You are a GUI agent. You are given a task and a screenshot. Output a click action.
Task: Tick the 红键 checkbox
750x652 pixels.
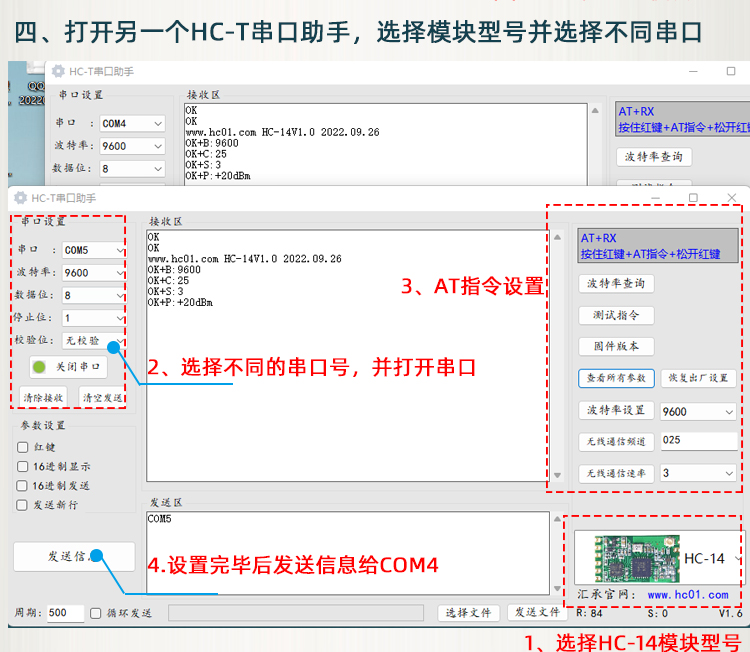pos(22,447)
